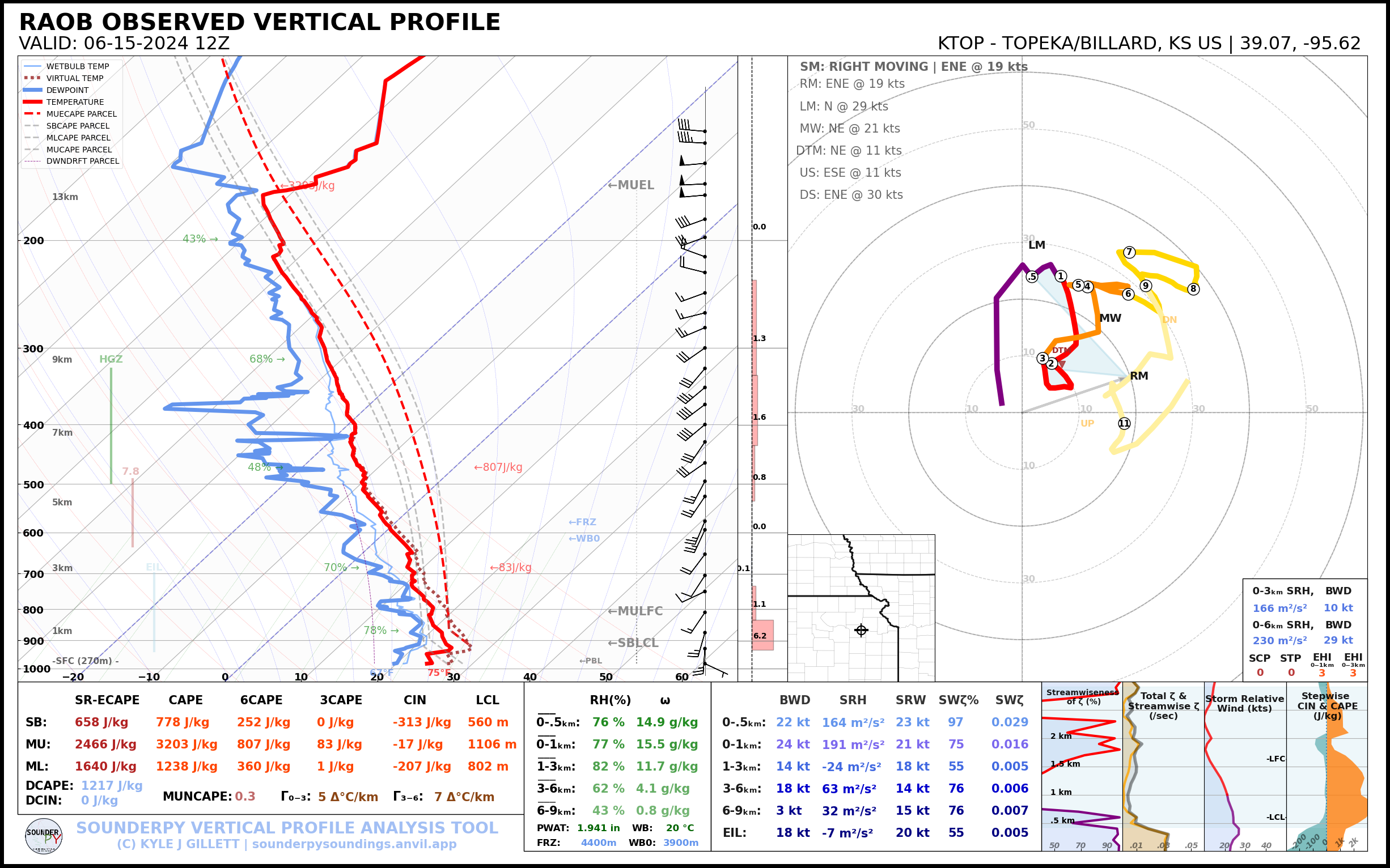Click the MW mean wind marker
Viewport: 1390px width, 868px height.
click(x=1110, y=318)
